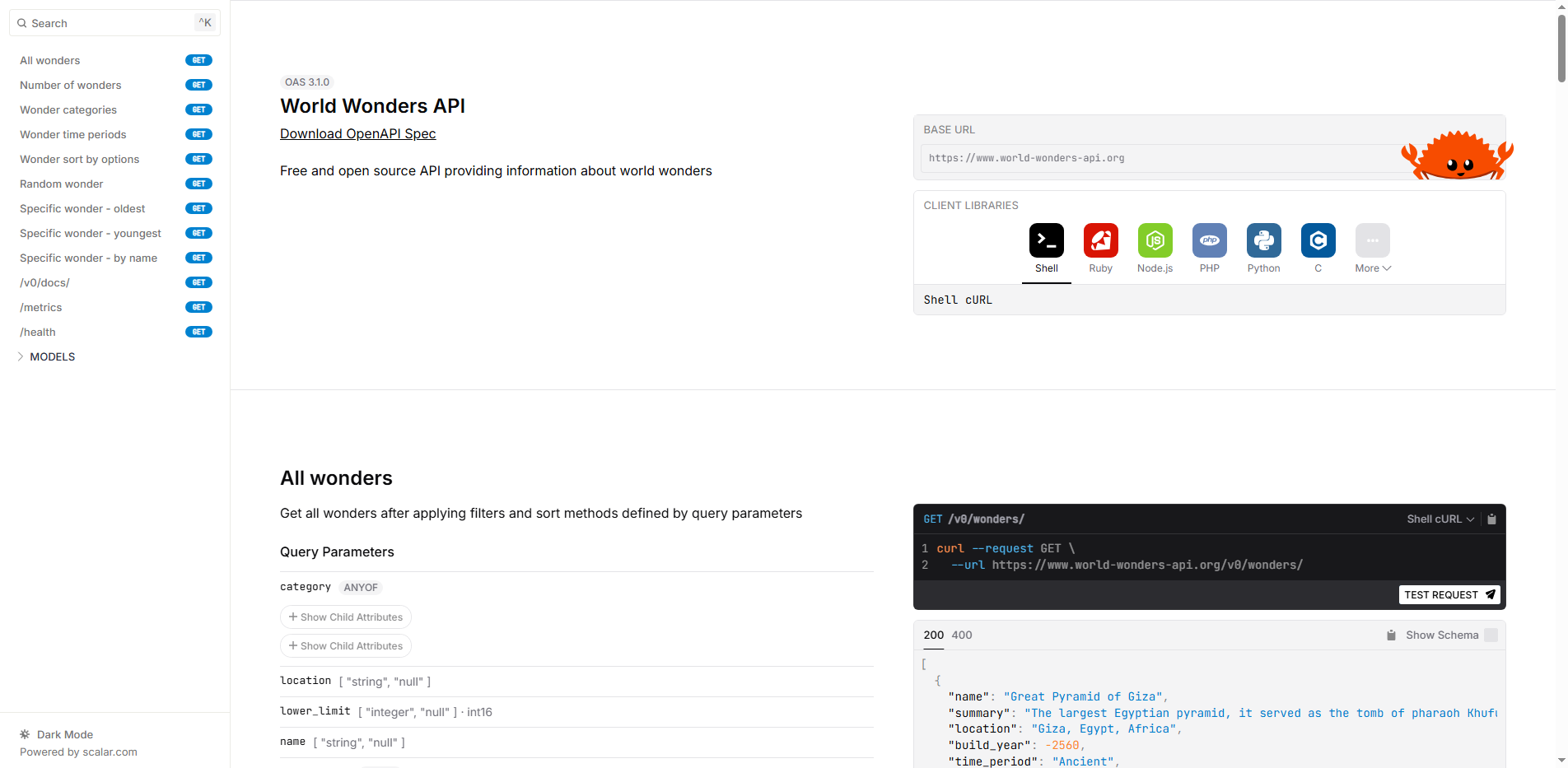Click the sun icon for Dark Mode
The height and width of the screenshot is (768, 1568).
[25, 734]
